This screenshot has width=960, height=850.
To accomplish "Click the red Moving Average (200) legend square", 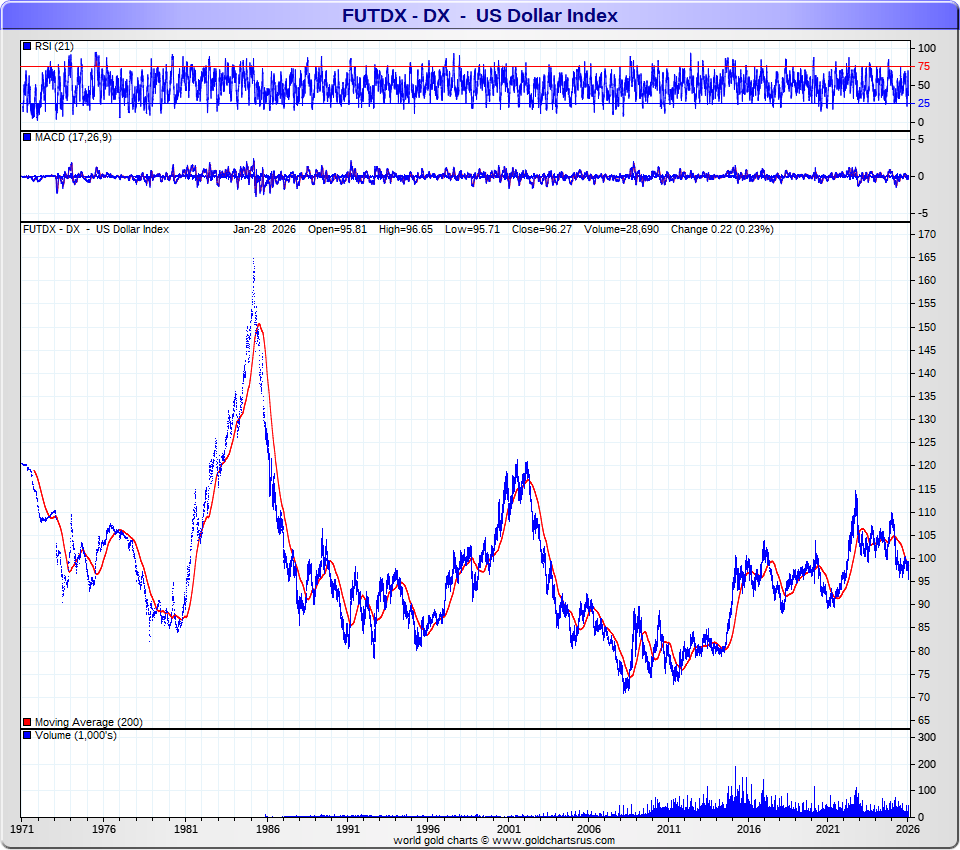I will [x=27, y=722].
